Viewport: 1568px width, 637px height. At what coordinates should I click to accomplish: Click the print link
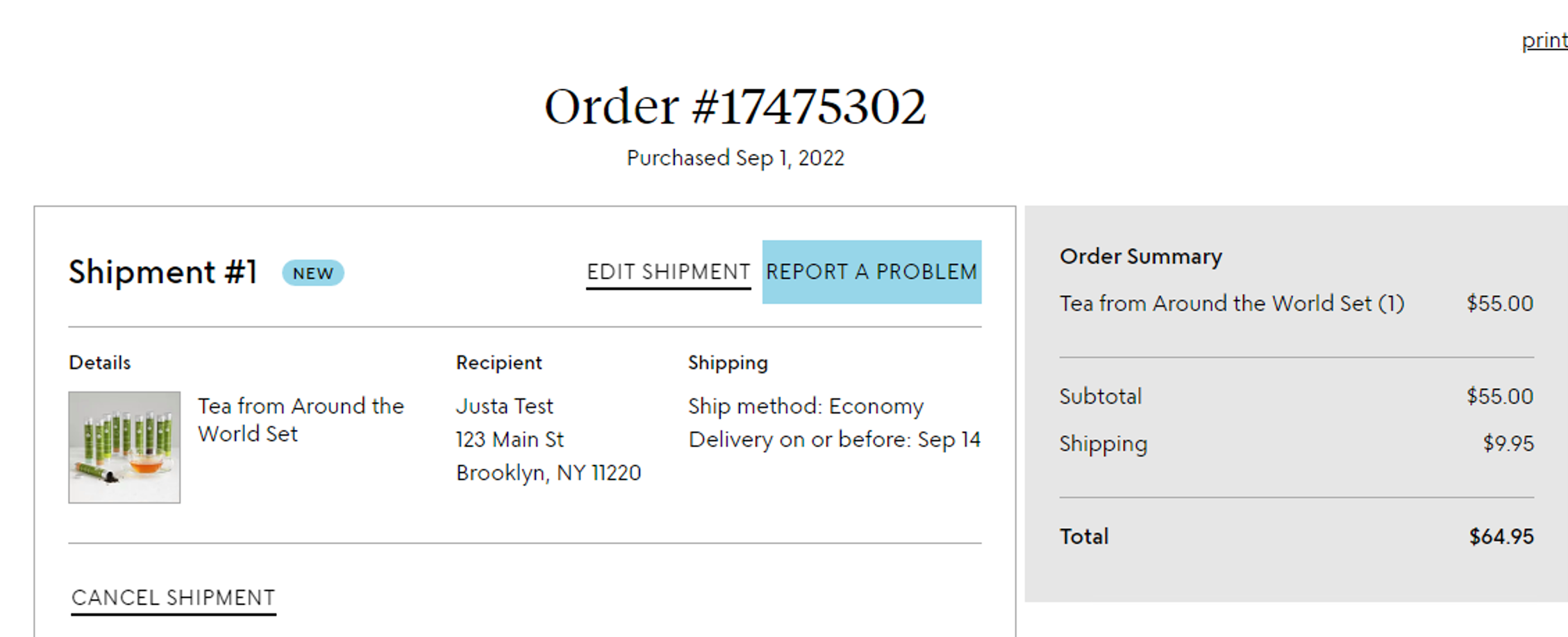click(x=1544, y=40)
